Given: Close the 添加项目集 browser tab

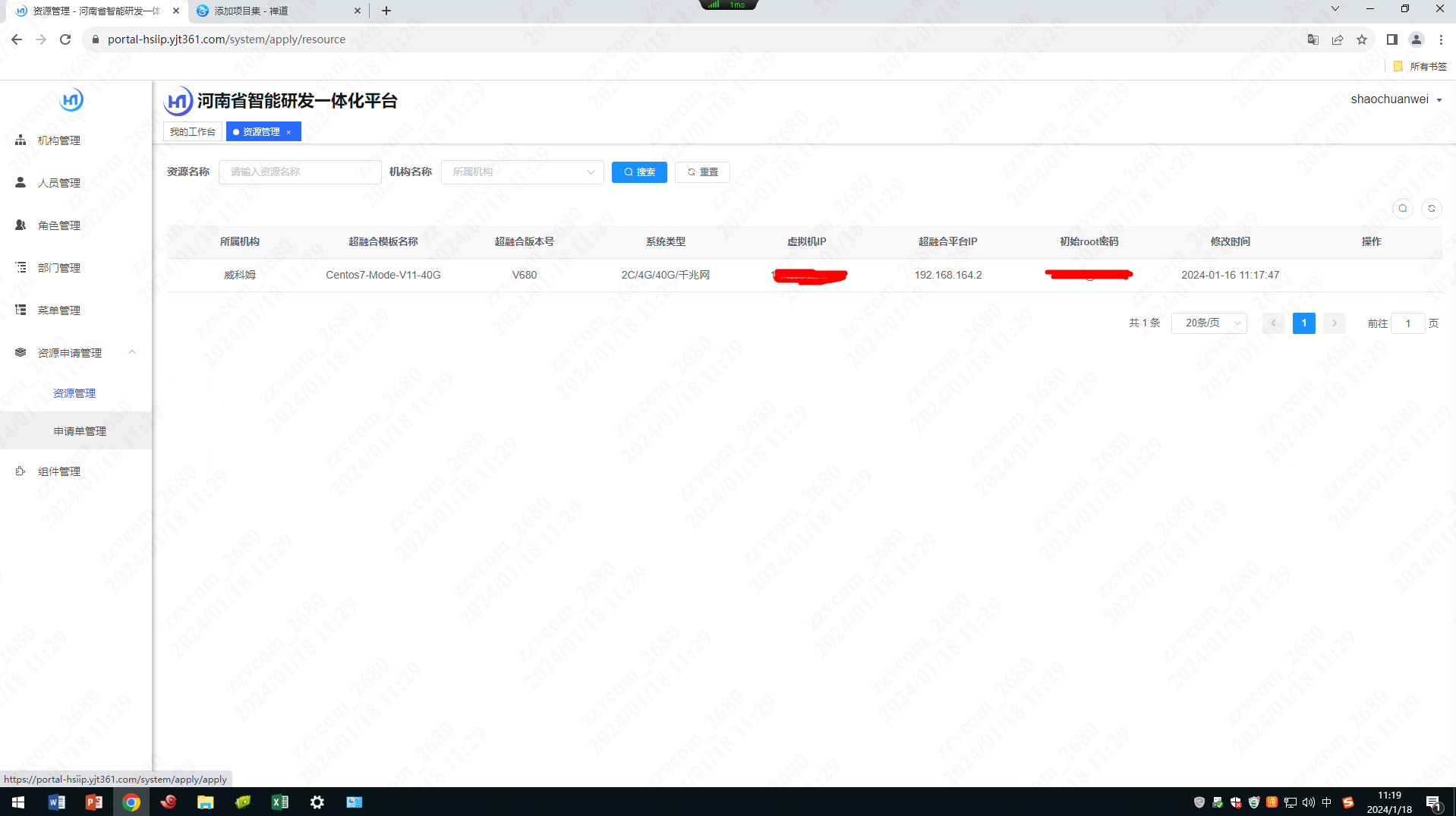Looking at the screenshot, I should 358,11.
